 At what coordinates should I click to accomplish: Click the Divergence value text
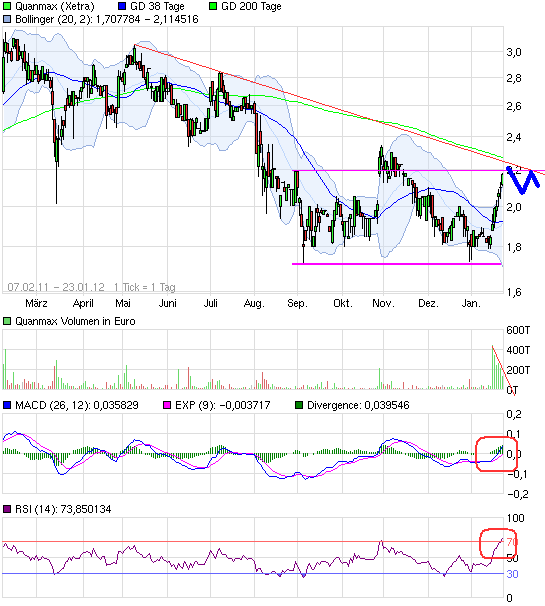point(387,405)
